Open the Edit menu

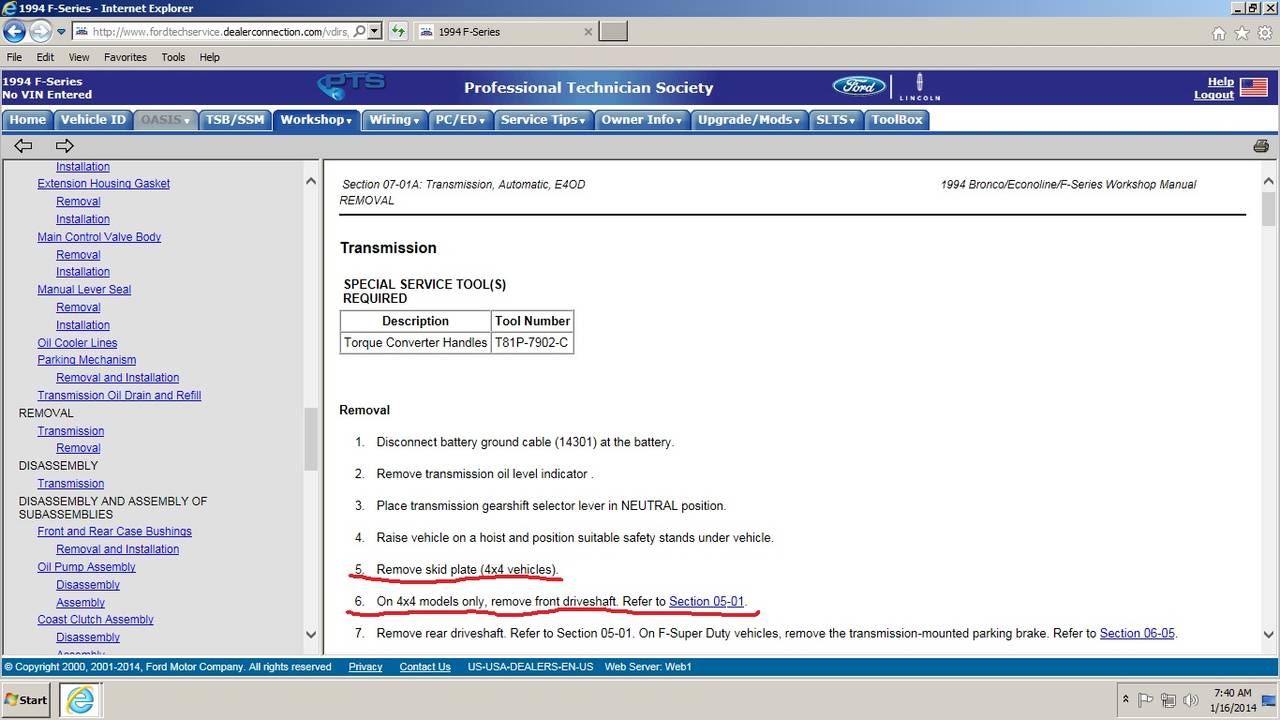click(45, 57)
